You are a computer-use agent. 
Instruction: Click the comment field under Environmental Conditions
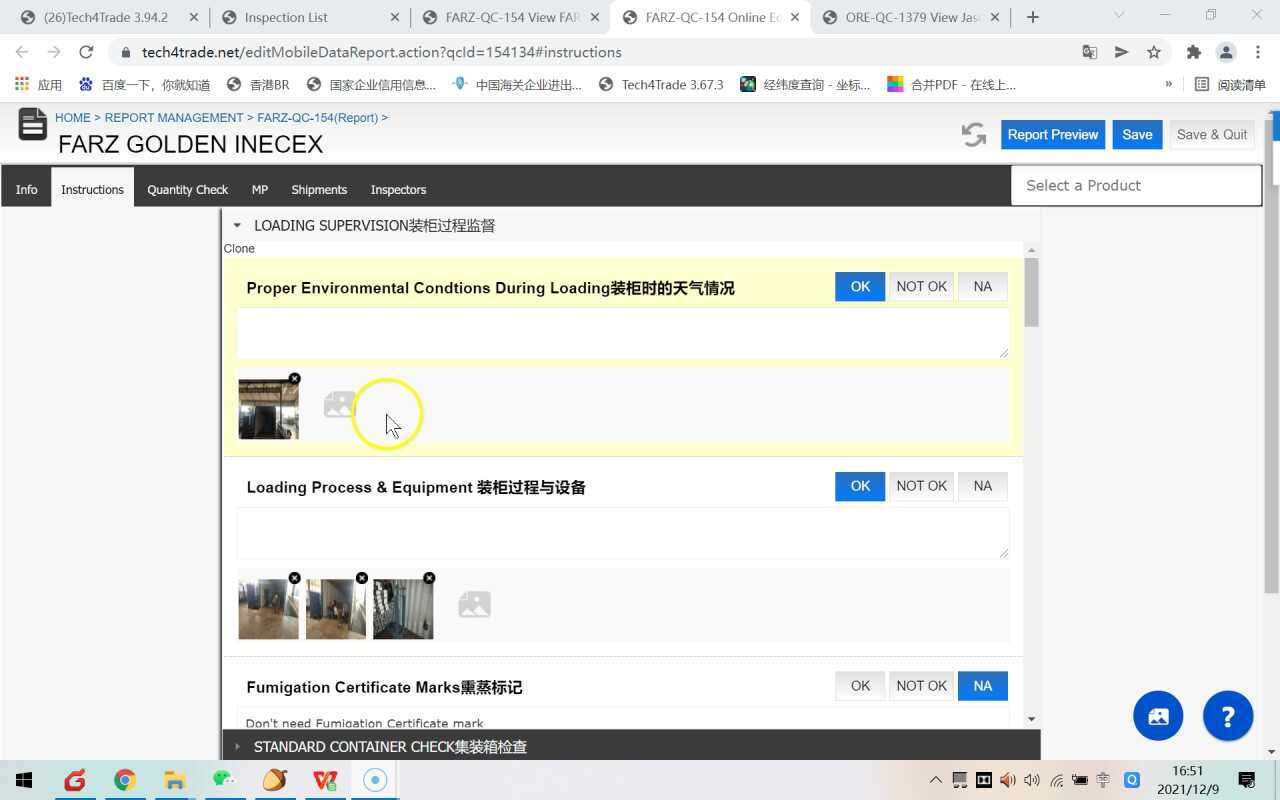622,332
